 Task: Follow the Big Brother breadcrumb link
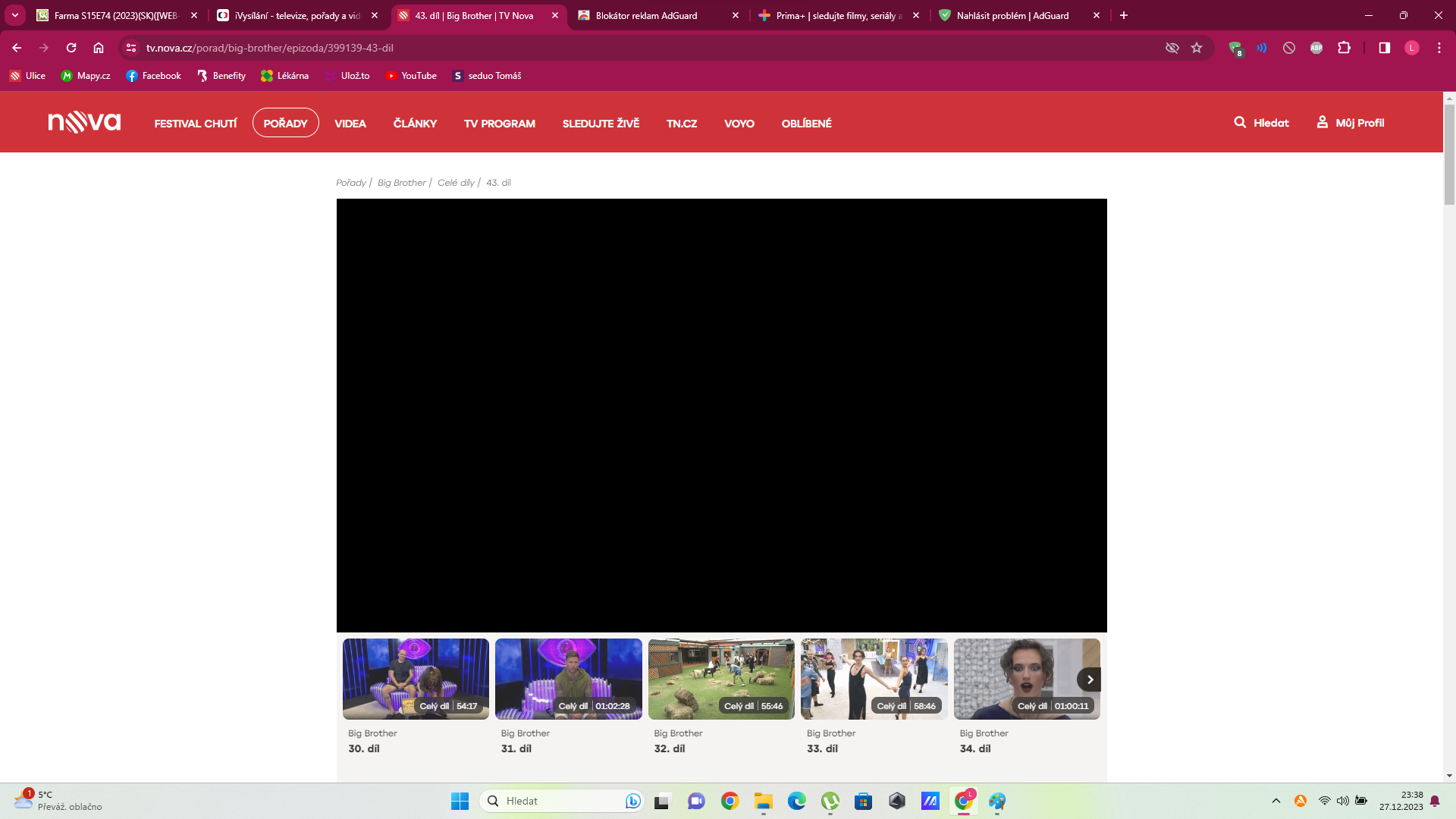[x=400, y=182]
